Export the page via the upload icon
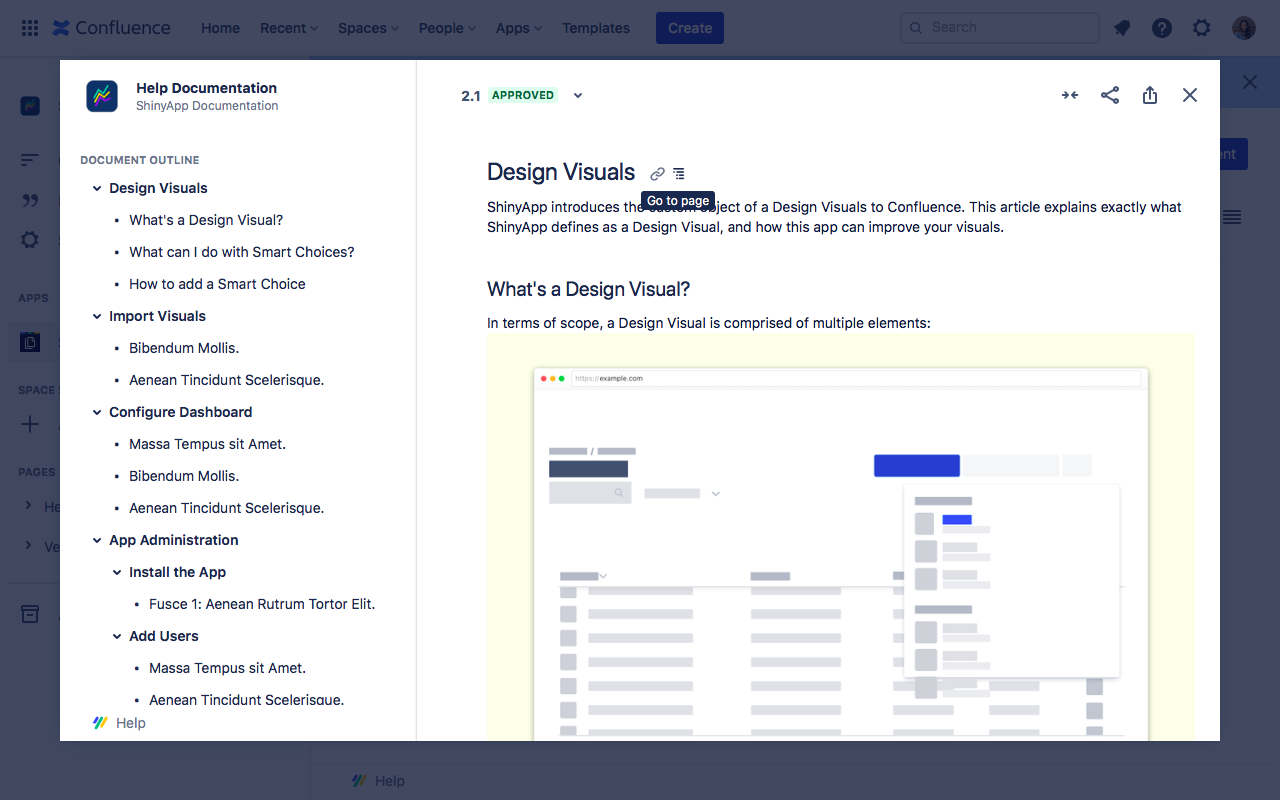 pos(1149,94)
